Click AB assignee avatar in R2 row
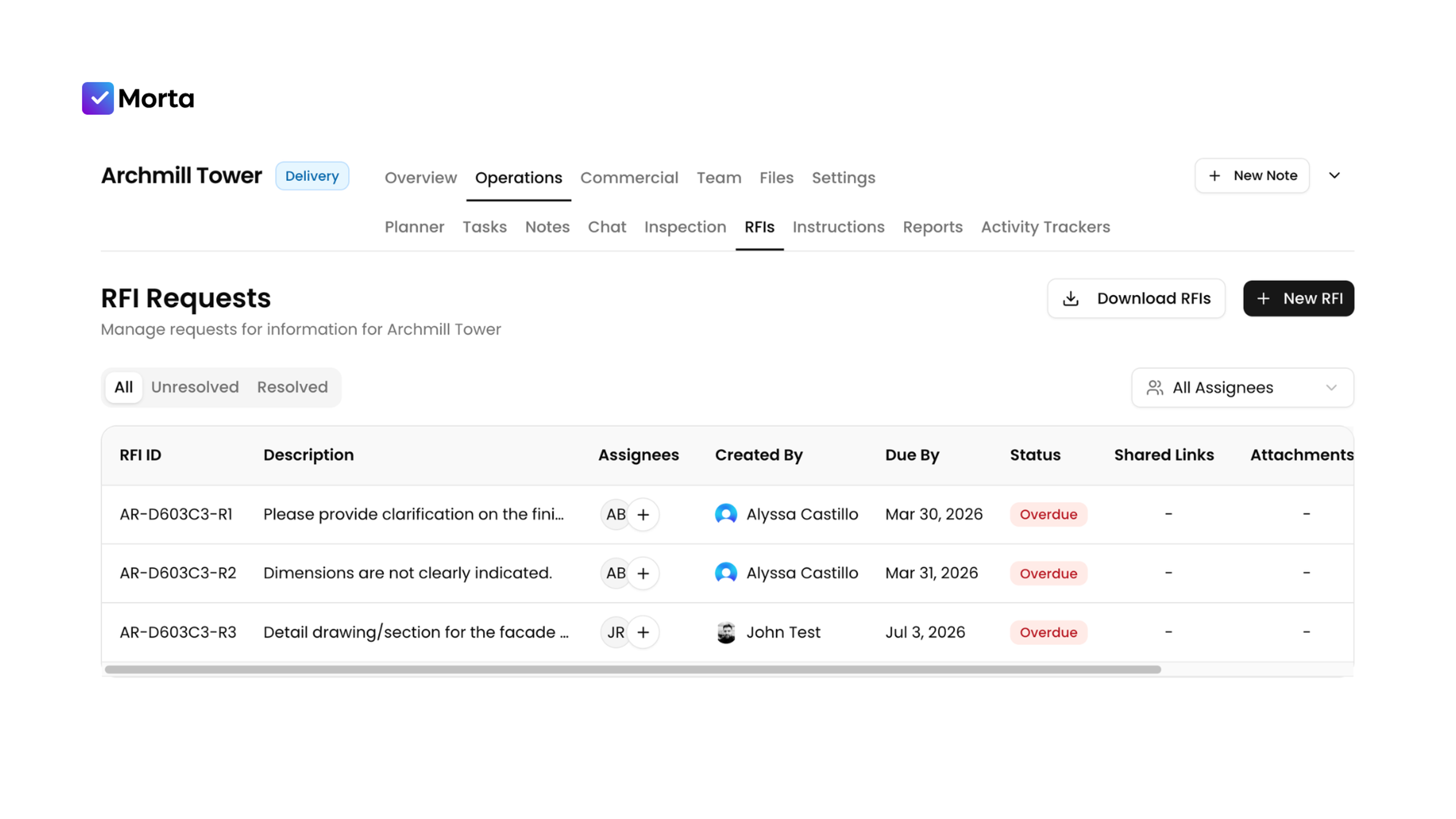This screenshot has width=1456, height=819. [615, 573]
